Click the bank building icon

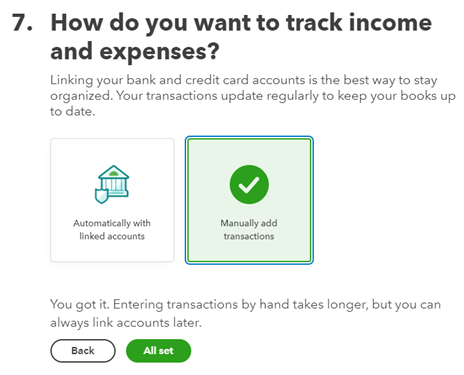click(x=112, y=184)
